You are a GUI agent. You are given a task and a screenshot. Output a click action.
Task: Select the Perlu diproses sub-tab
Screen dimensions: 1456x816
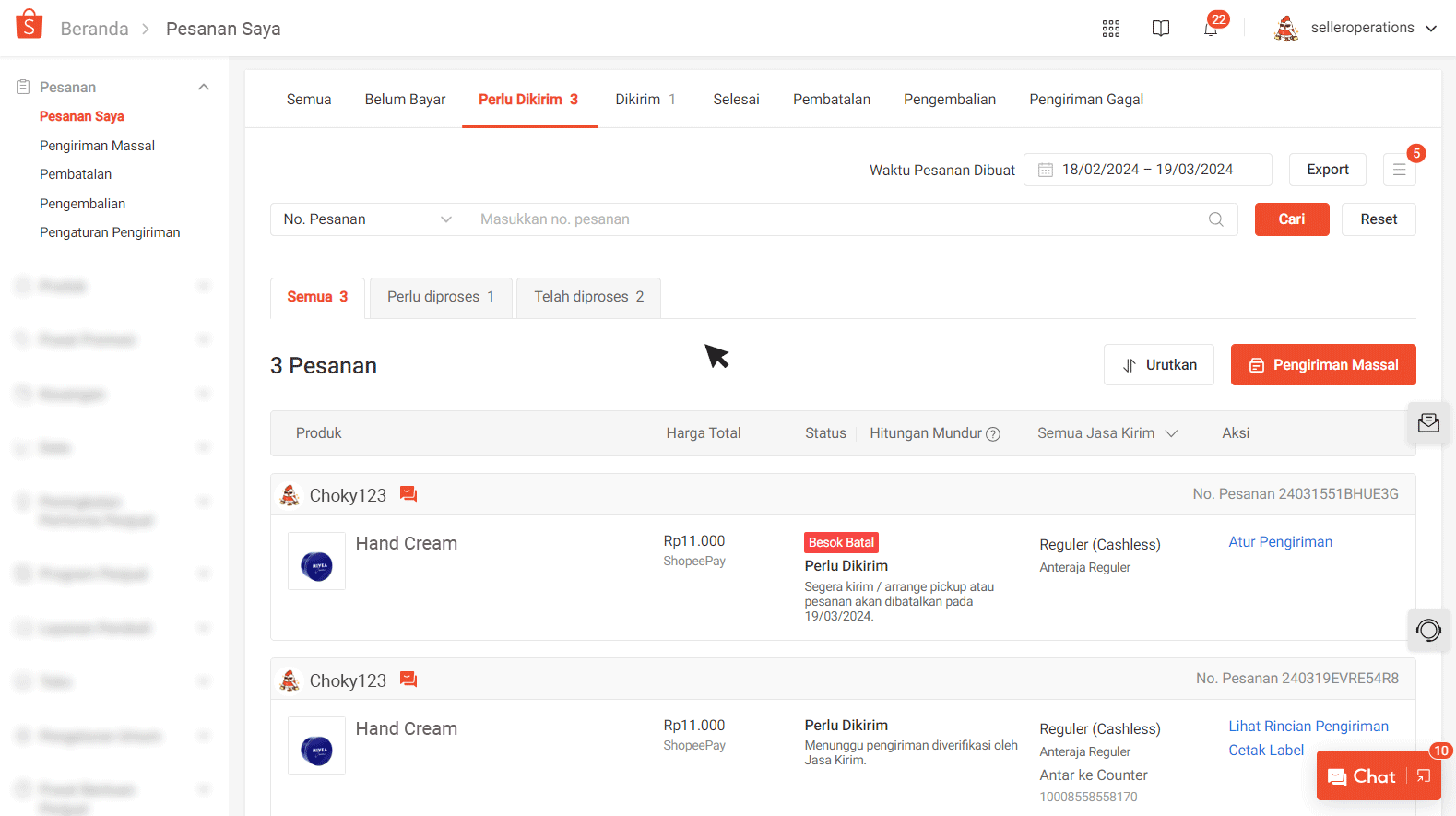[x=441, y=297]
